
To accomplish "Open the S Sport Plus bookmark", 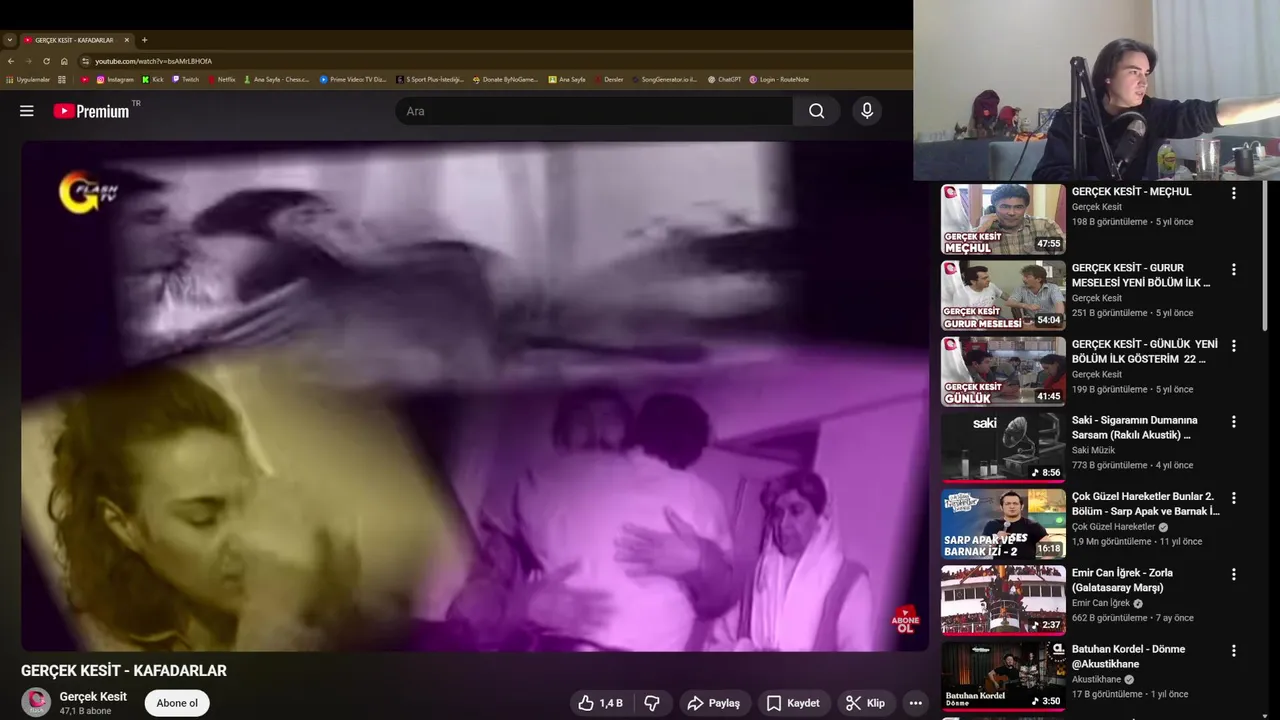I will [x=430, y=79].
